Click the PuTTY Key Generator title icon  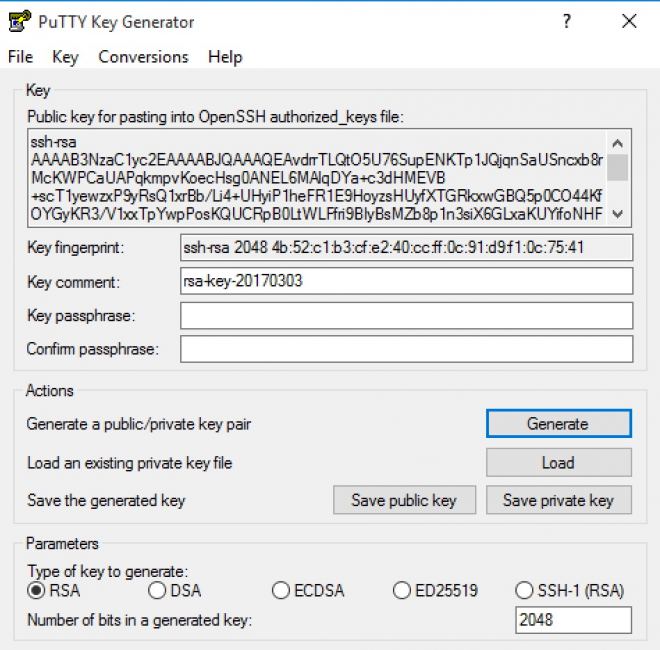click(19, 21)
